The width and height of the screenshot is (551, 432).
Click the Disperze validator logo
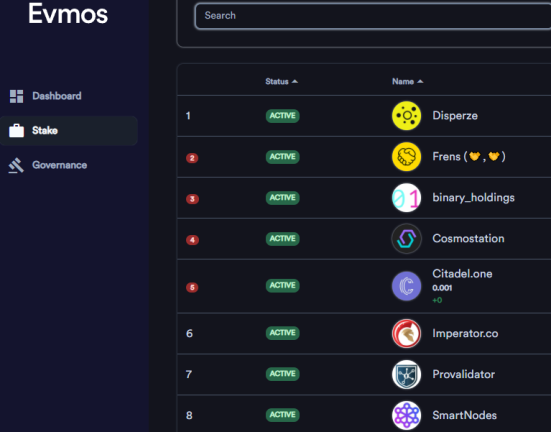click(x=406, y=116)
